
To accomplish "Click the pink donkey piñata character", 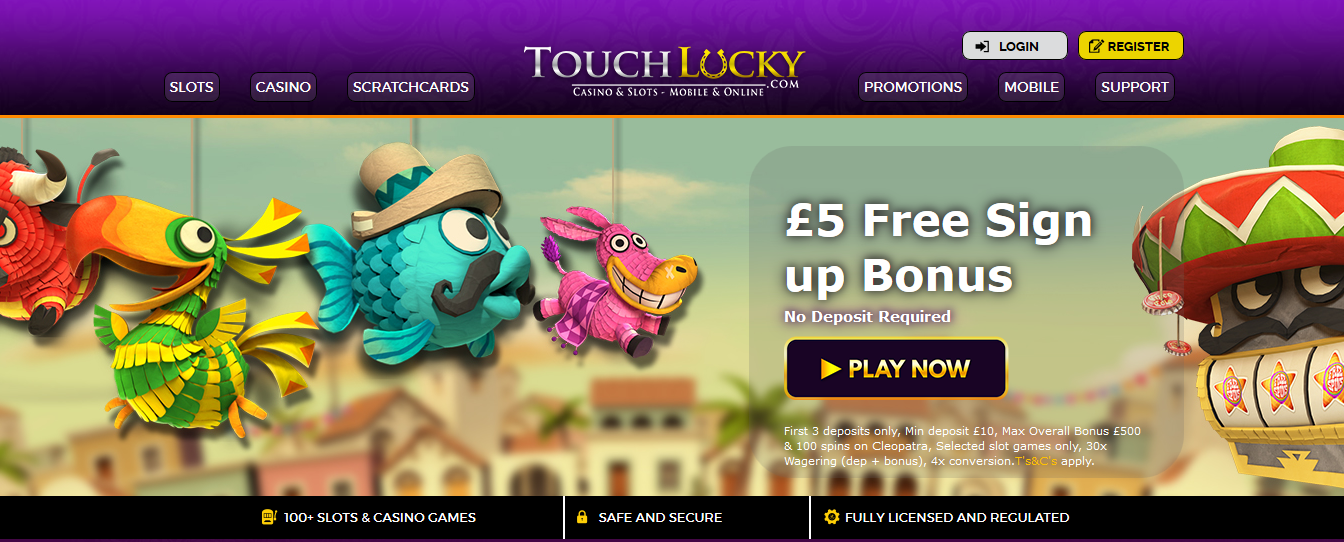I will click(614, 282).
